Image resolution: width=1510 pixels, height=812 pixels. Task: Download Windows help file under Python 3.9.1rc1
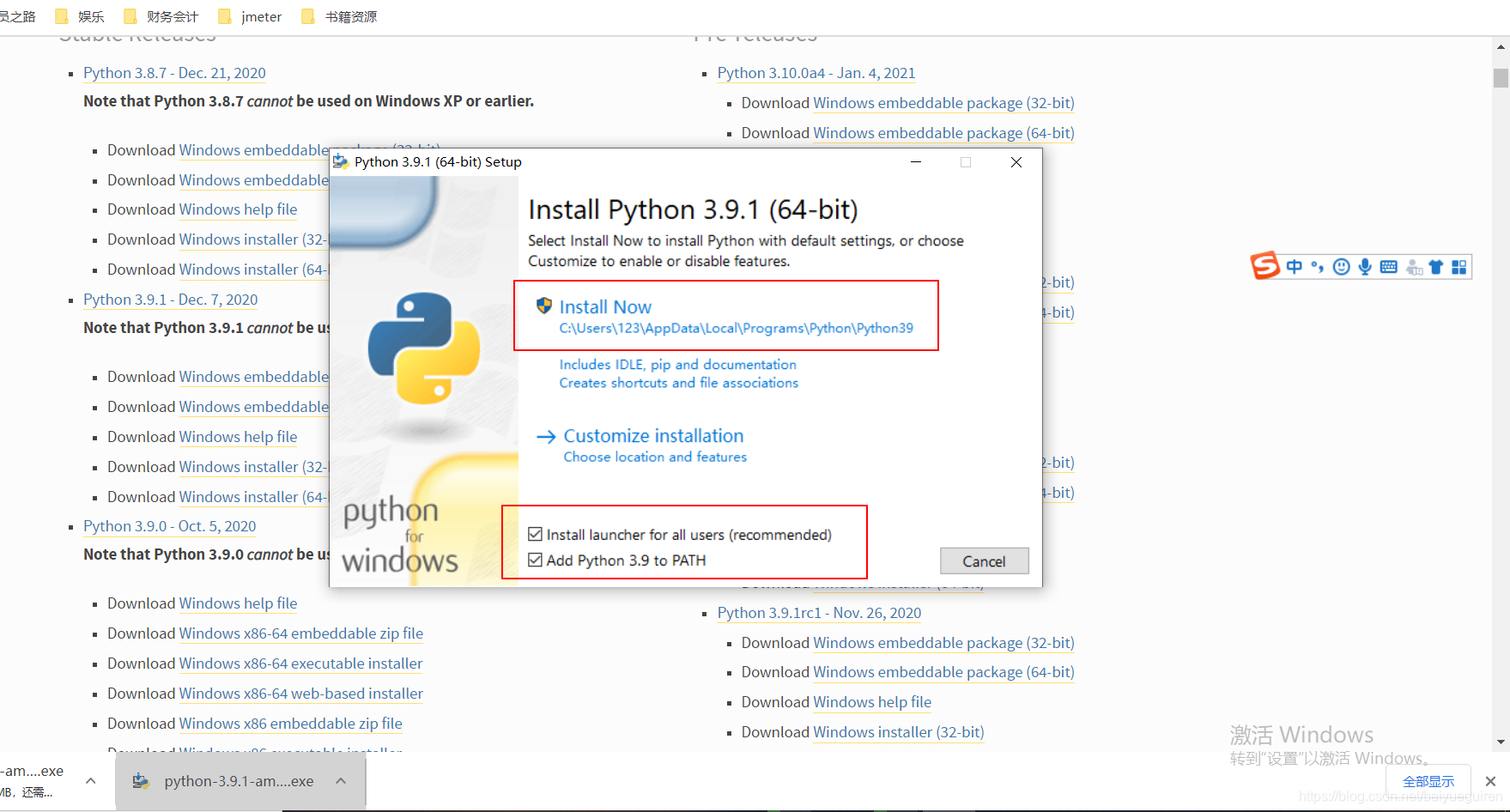tap(872, 702)
